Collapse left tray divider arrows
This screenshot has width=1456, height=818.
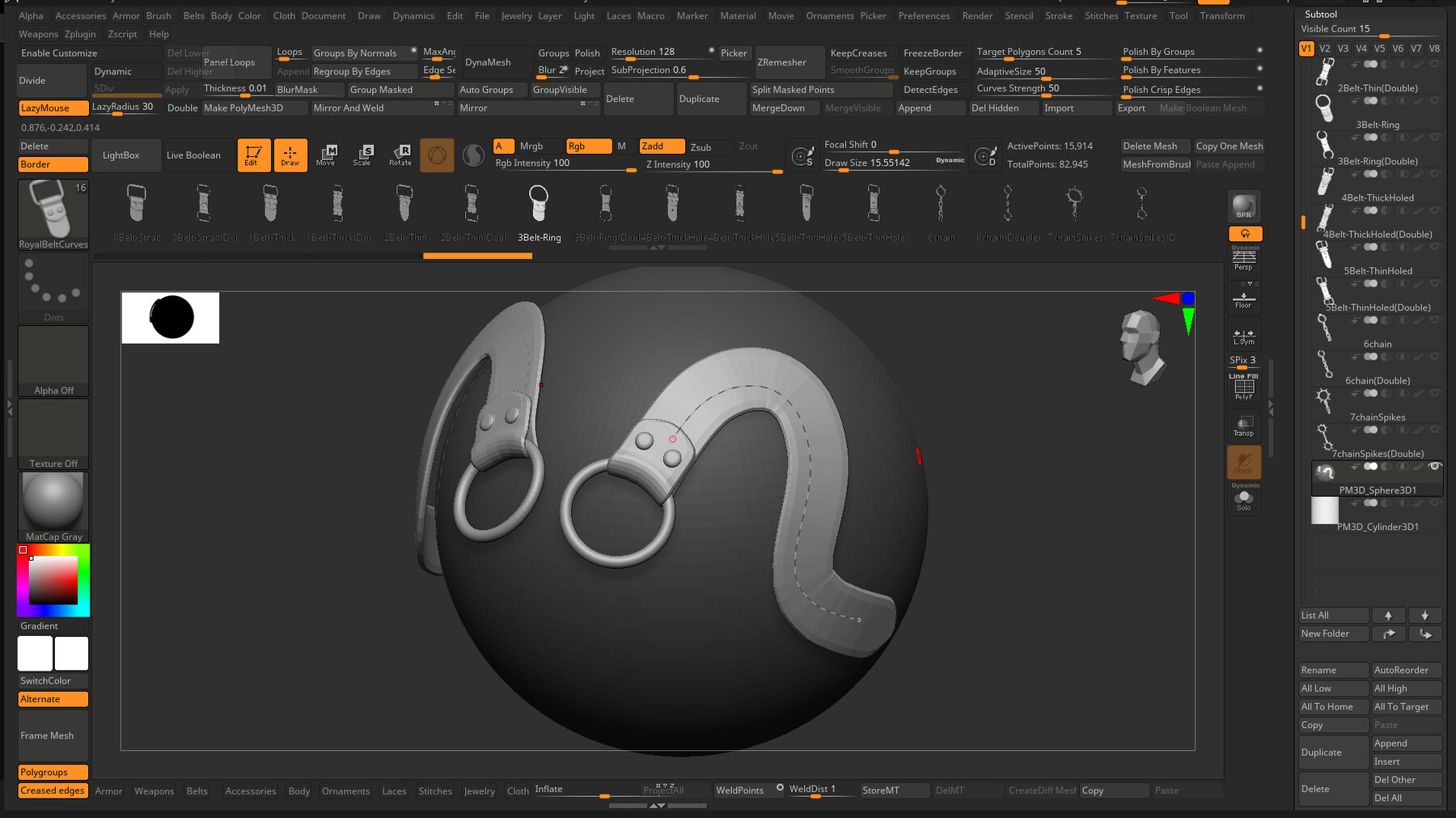[10, 409]
